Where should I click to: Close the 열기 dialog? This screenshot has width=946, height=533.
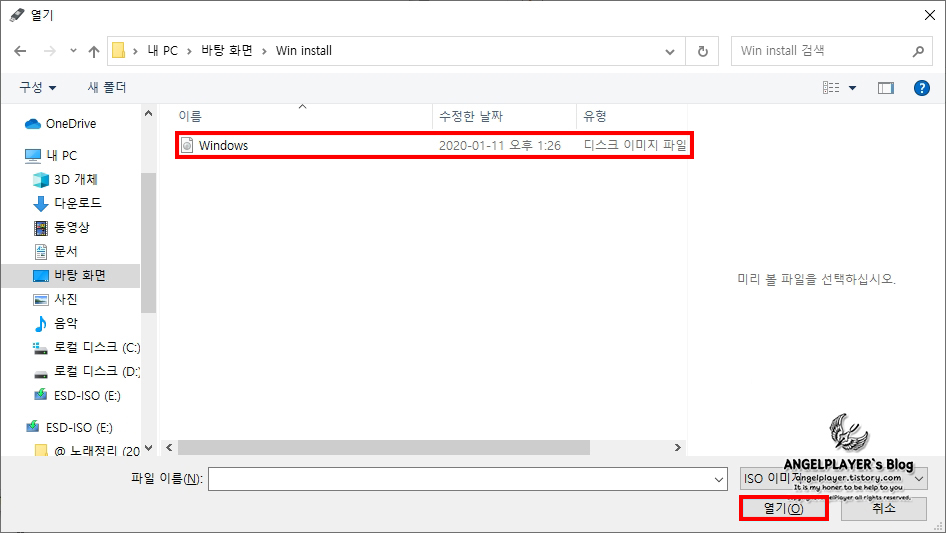click(930, 15)
